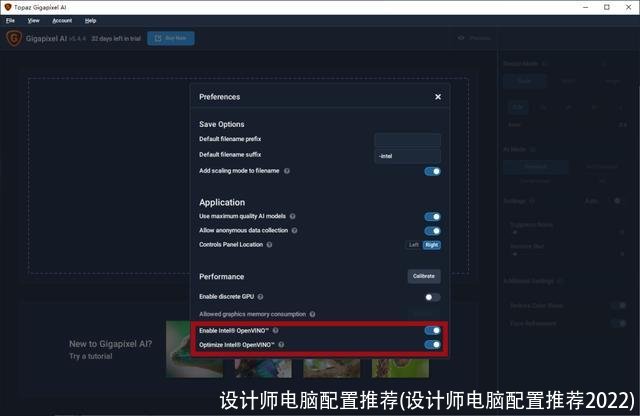Disable Allow anonymous data collection switch
Screen dimensions: 640x416
pos(432,231)
